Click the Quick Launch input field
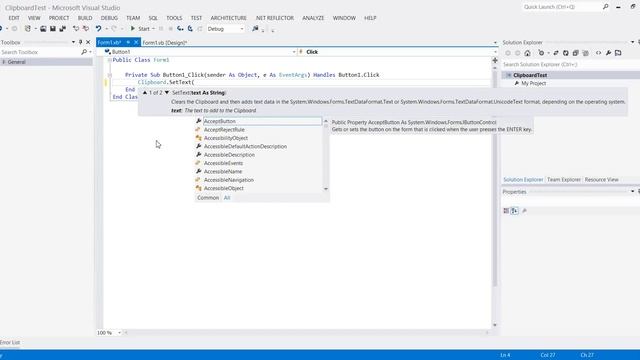The image size is (640, 360). [x=561, y=7]
